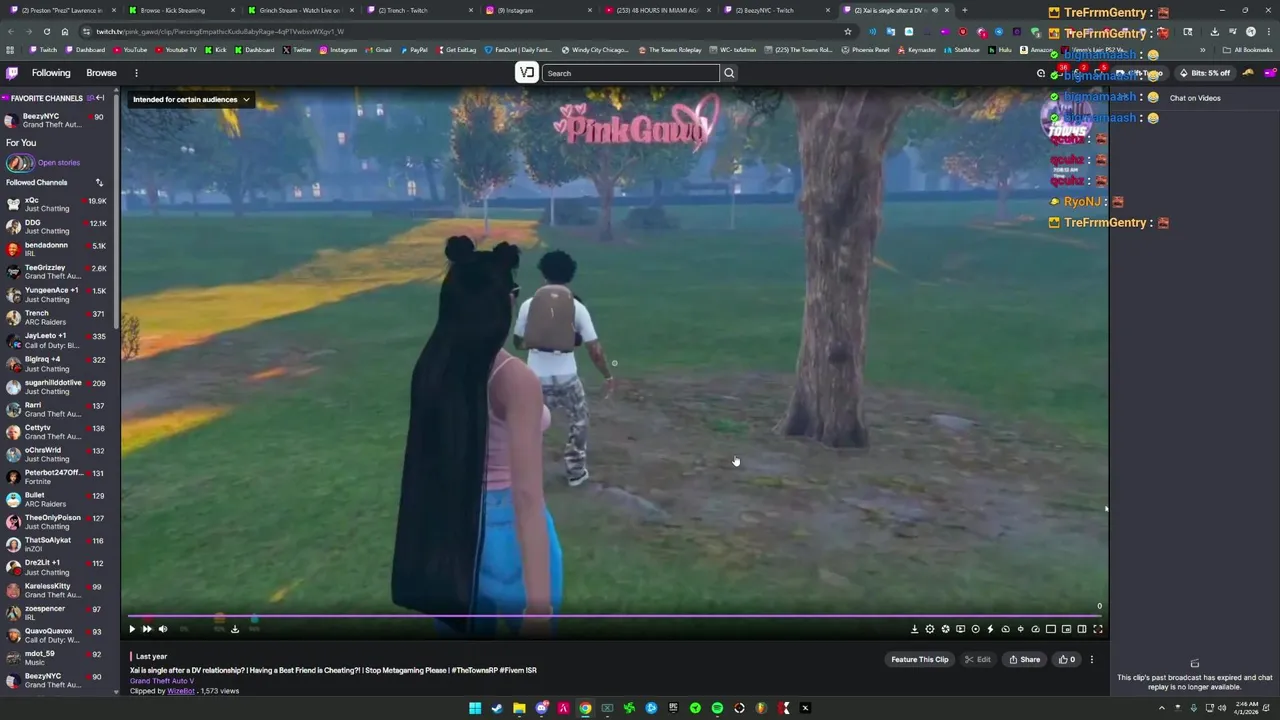1280x720 pixels.
Task: Open the PayPal bookmark
Action: point(414,50)
